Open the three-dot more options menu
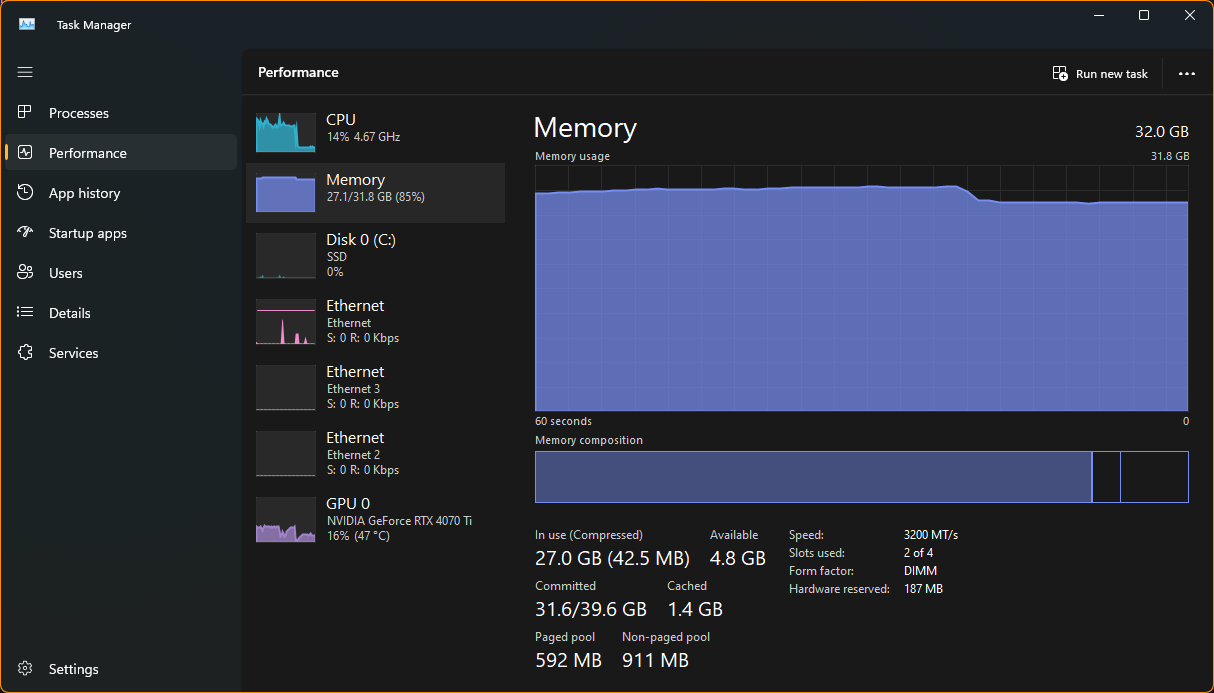Screen dimensions: 1214x693 [1187, 74]
